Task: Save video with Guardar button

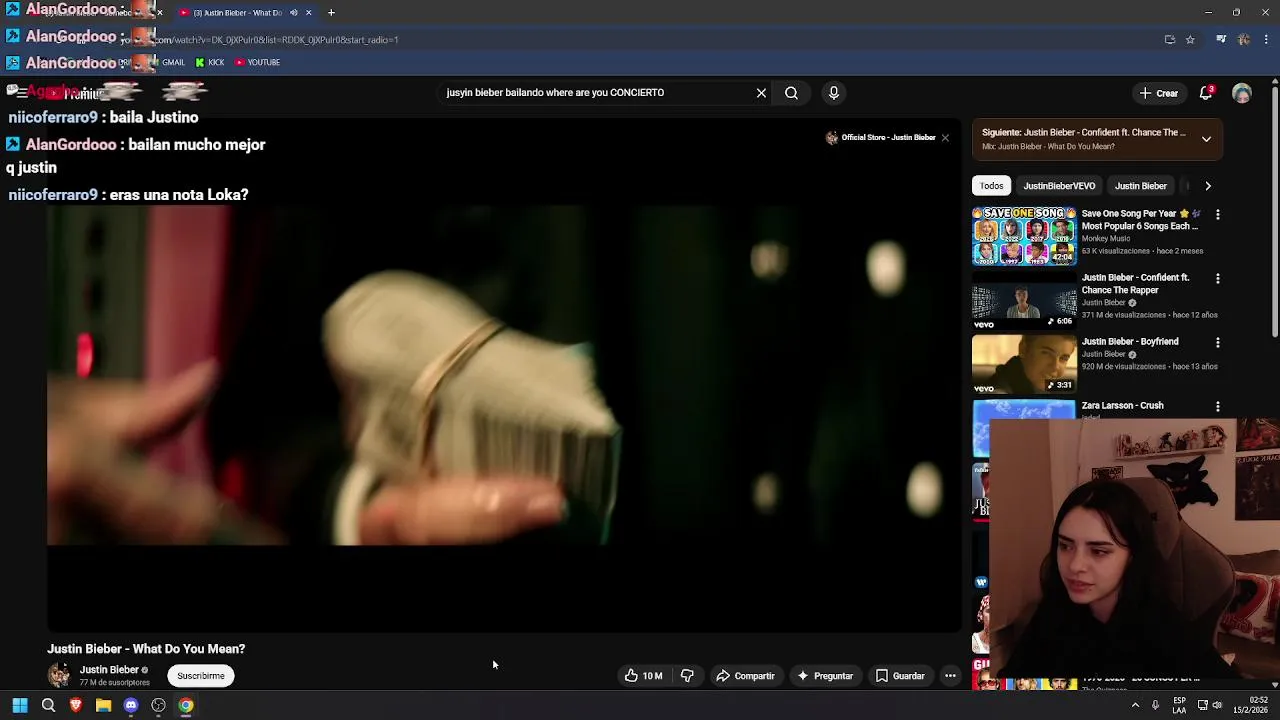Action: [x=900, y=676]
